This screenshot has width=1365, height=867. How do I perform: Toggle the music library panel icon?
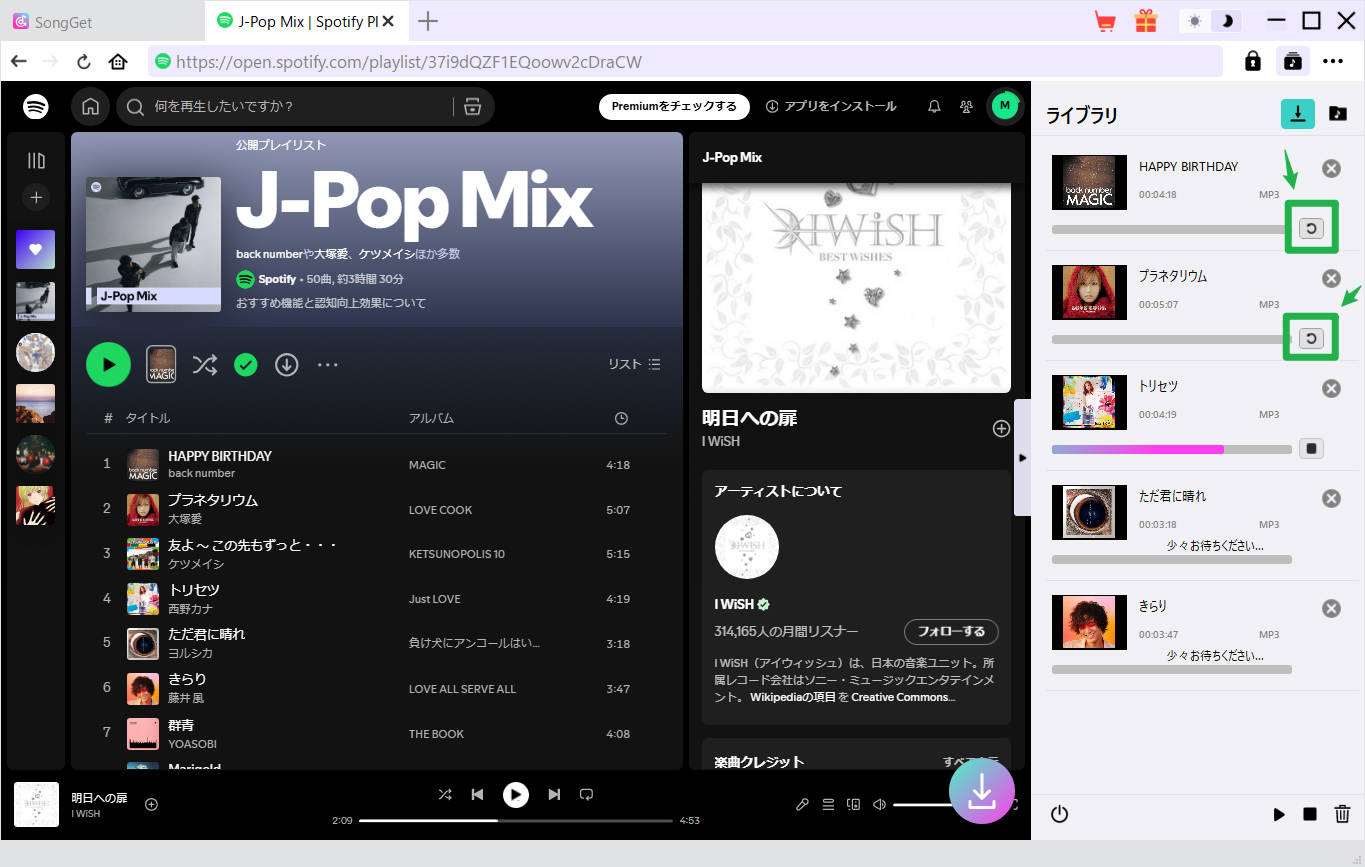1293,61
